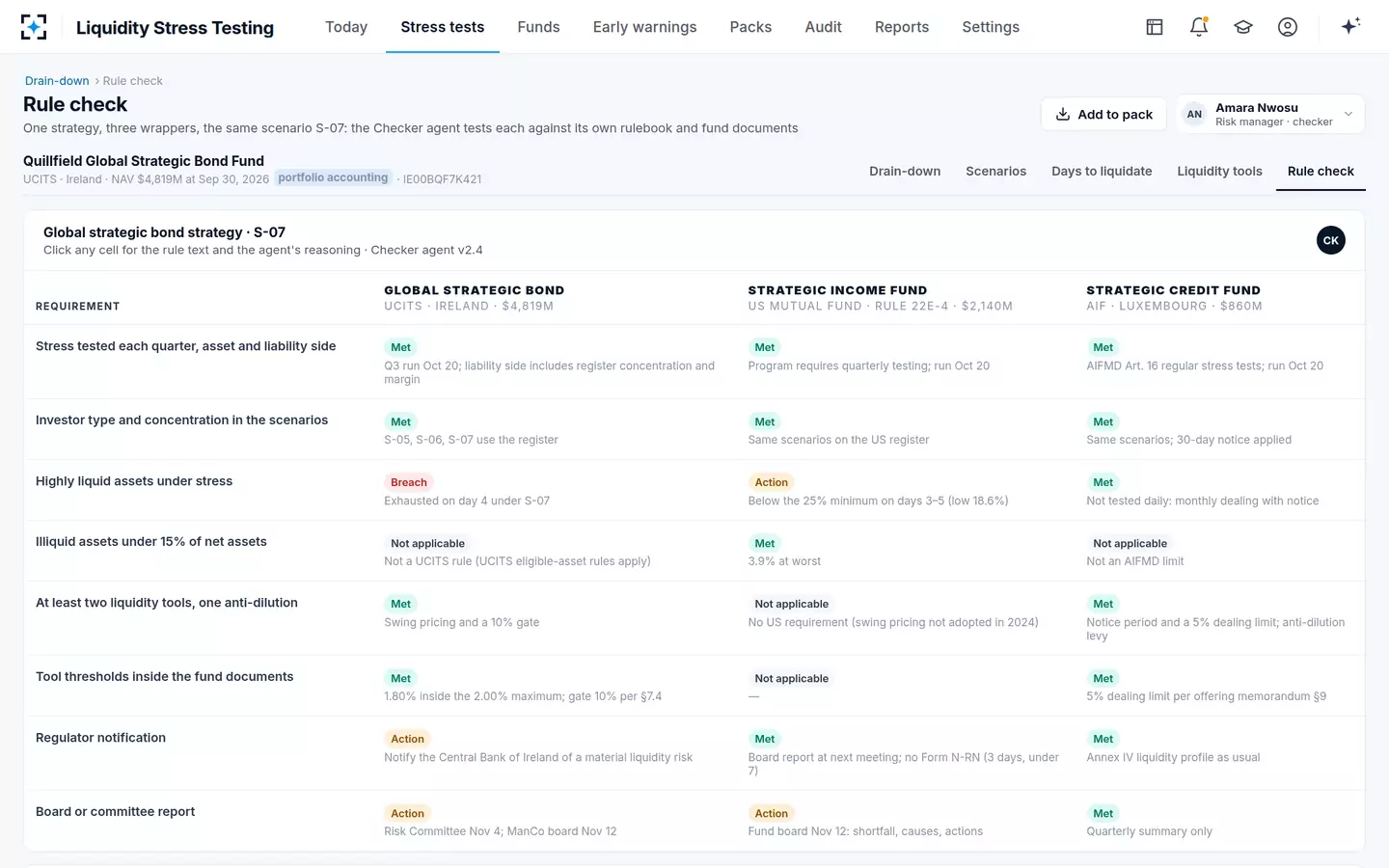This screenshot has width=1389, height=868.
Task: Expand the Amara Nwosu role dropdown
Action: pyautogui.click(x=1348, y=114)
